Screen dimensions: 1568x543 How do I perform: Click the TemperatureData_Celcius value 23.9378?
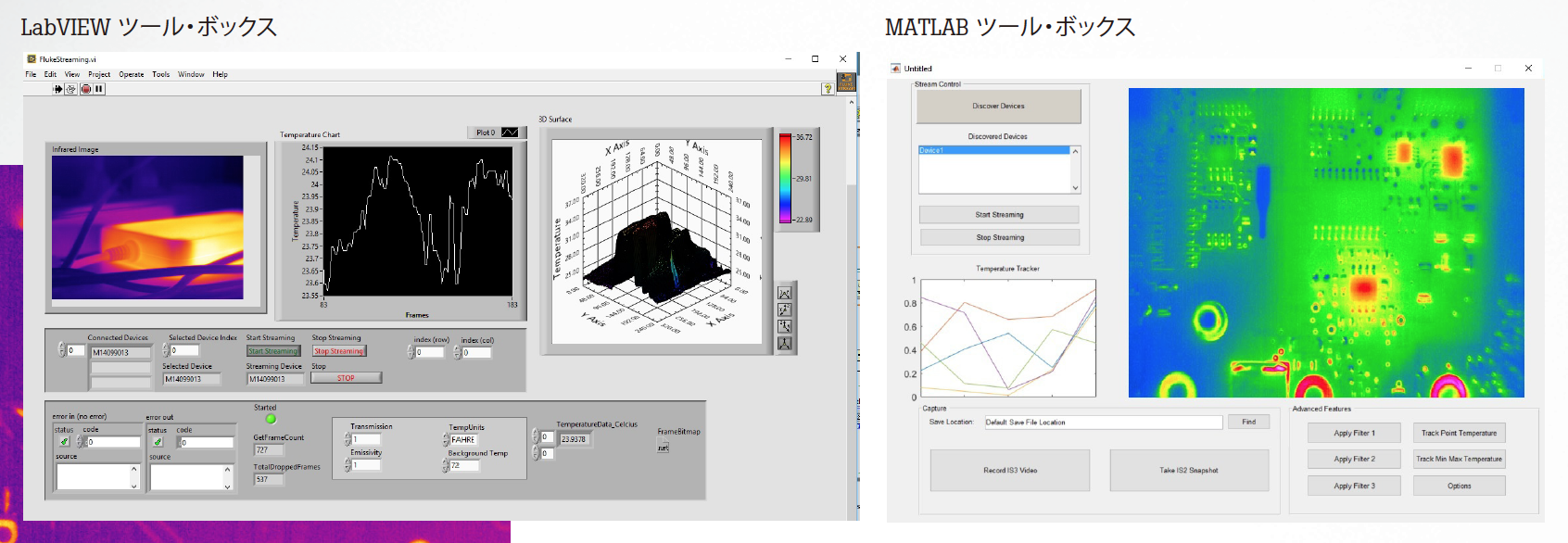[573, 439]
